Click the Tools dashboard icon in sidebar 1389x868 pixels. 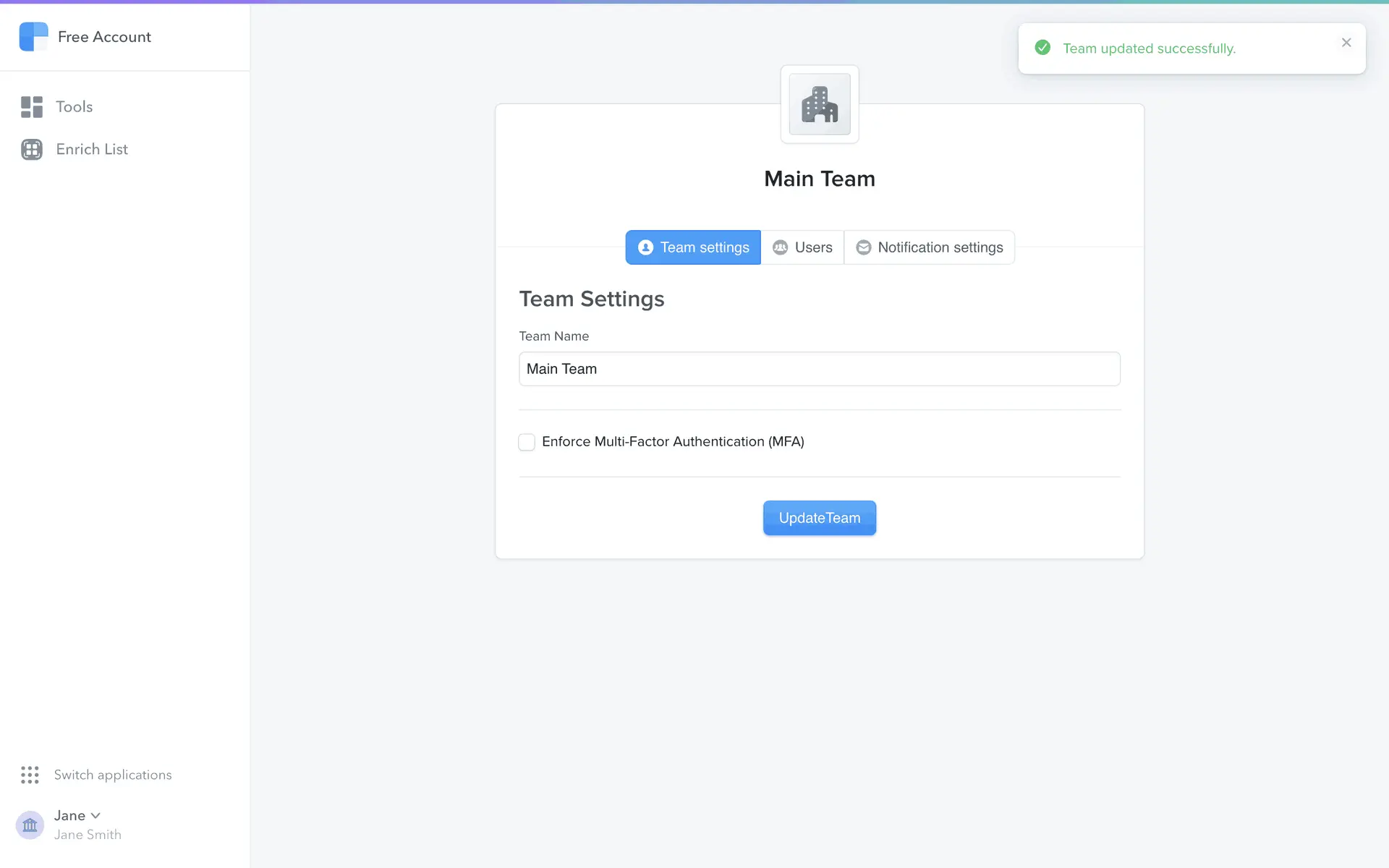click(x=32, y=107)
